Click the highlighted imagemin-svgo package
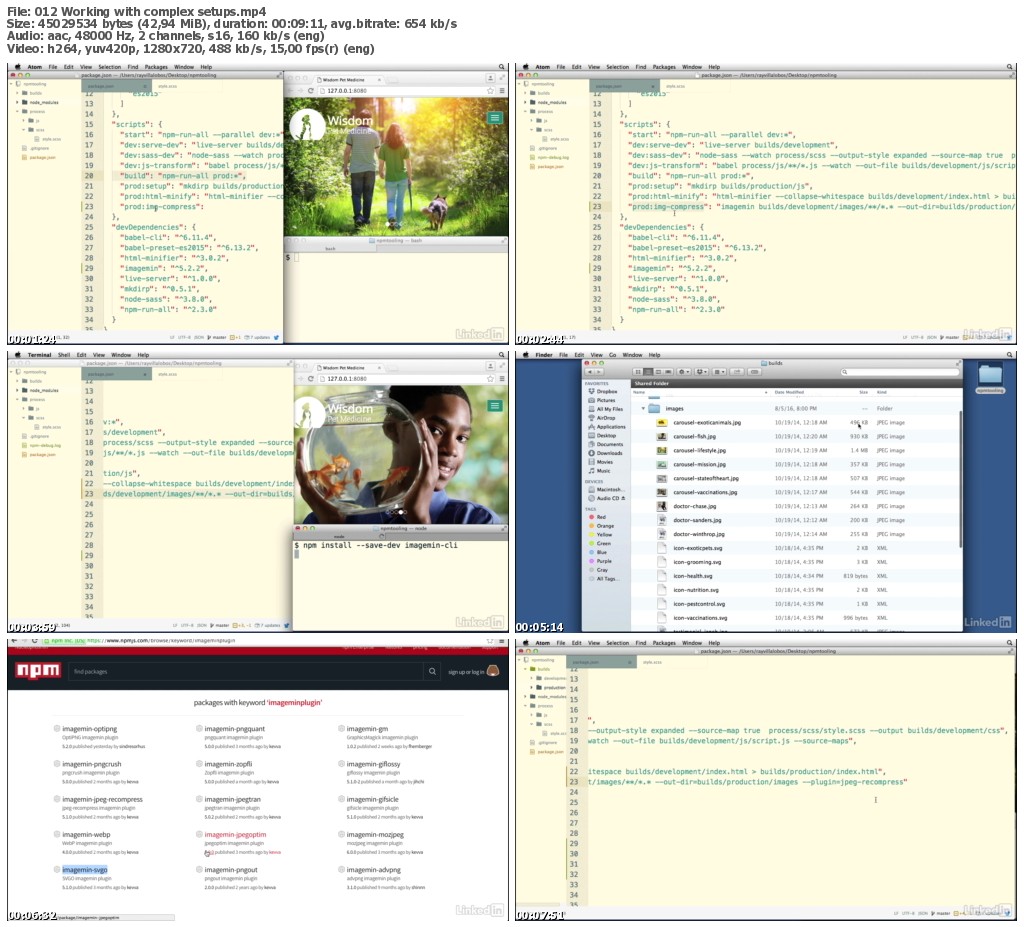 coord(84,870)
